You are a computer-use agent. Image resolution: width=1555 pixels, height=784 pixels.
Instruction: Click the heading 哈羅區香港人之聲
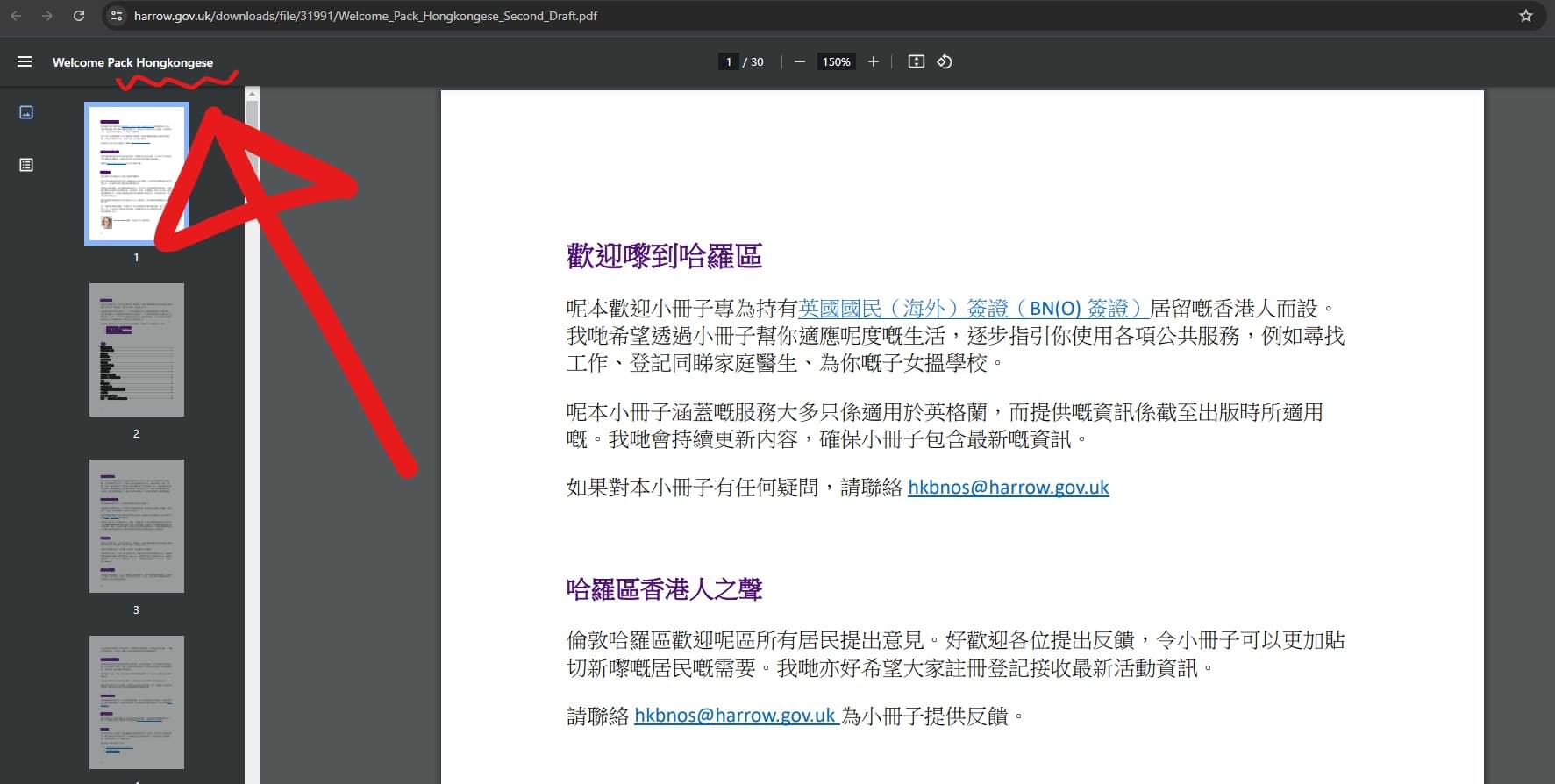click(664, 589)
